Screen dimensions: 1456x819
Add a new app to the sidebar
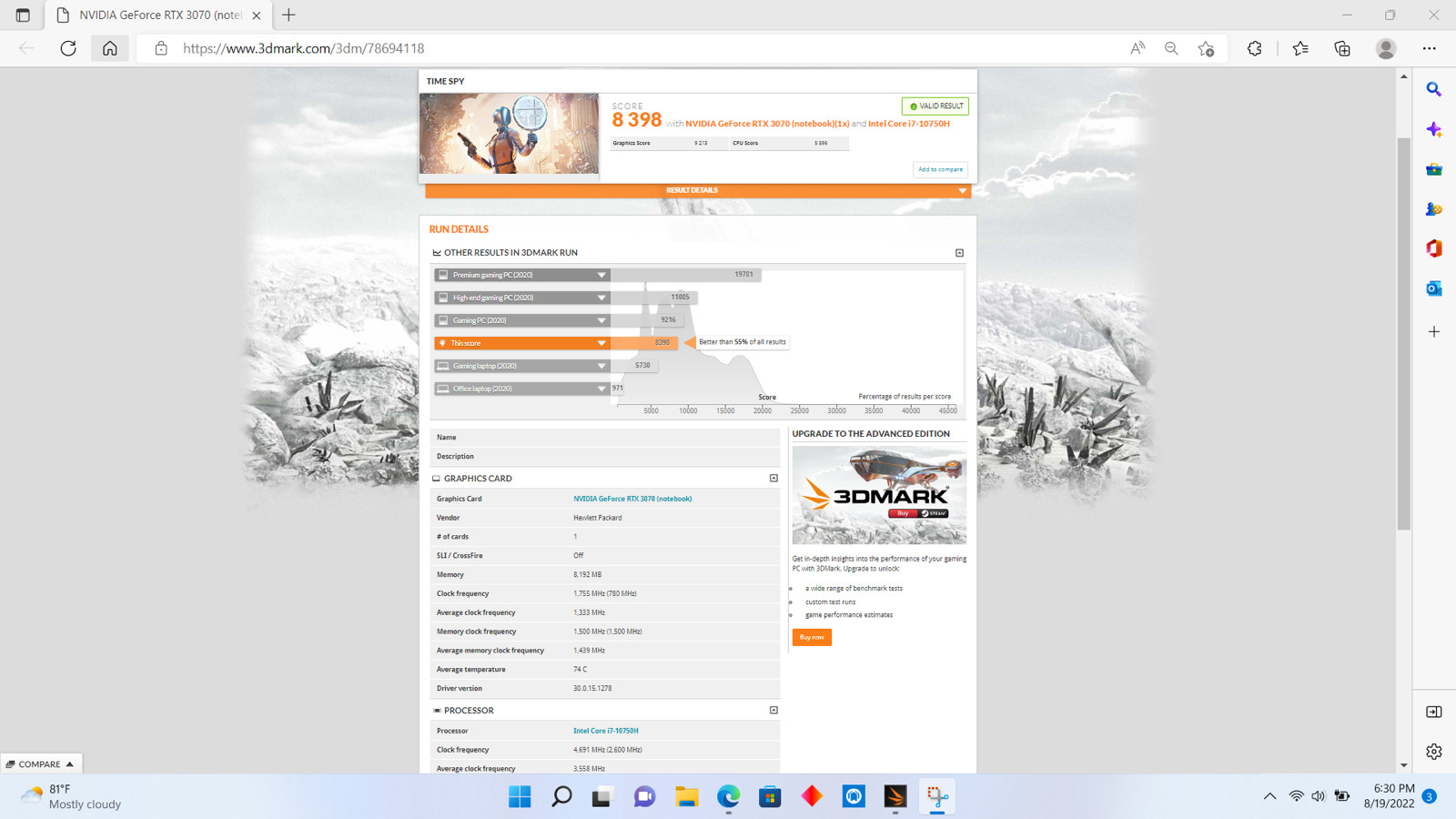pyautogui.click(x=1434, y=332)
